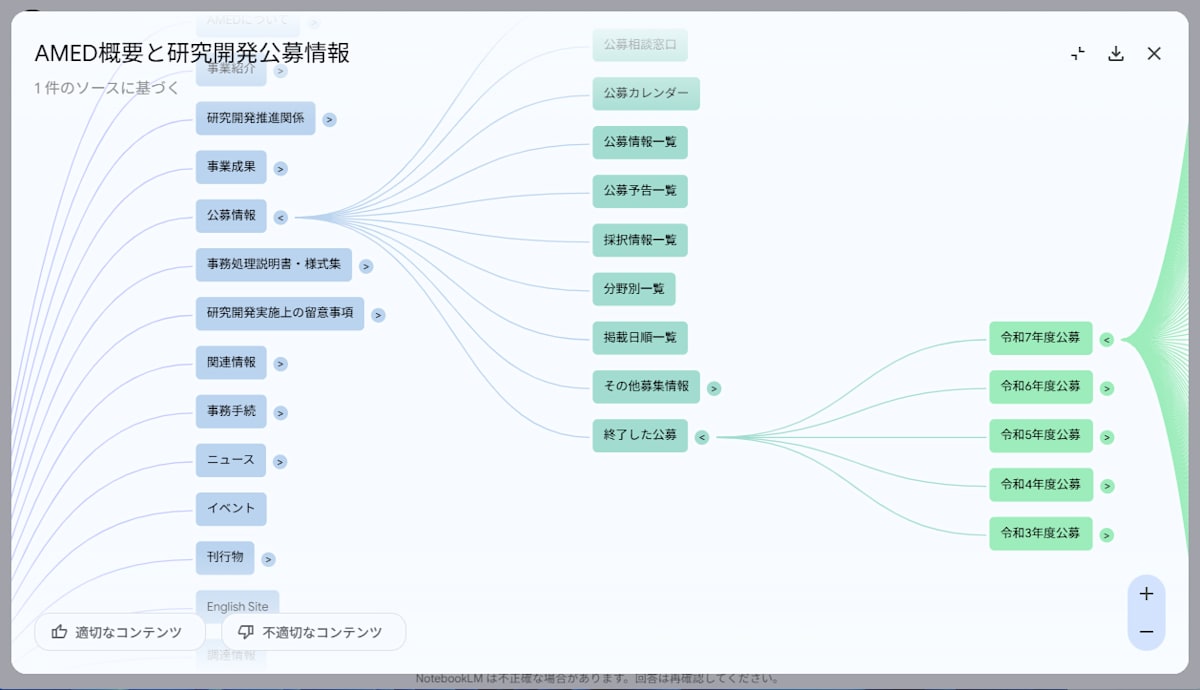Expand the 刊行物 node arrow
The image size is (1200, 690).
click(268, 560)
